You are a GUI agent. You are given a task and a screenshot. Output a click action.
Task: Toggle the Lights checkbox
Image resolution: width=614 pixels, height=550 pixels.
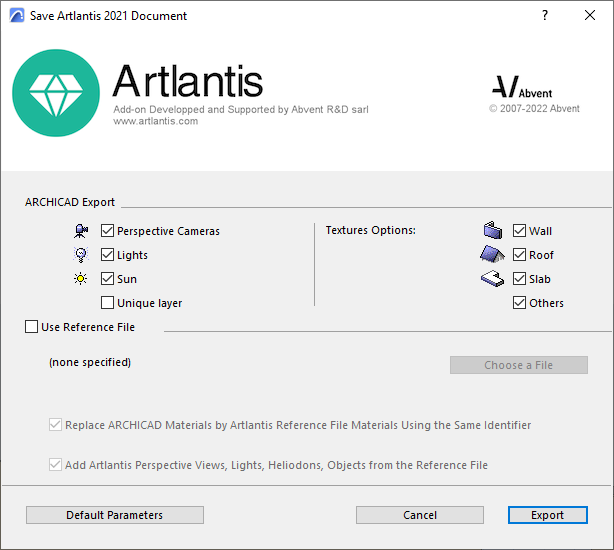click(107, 255)
